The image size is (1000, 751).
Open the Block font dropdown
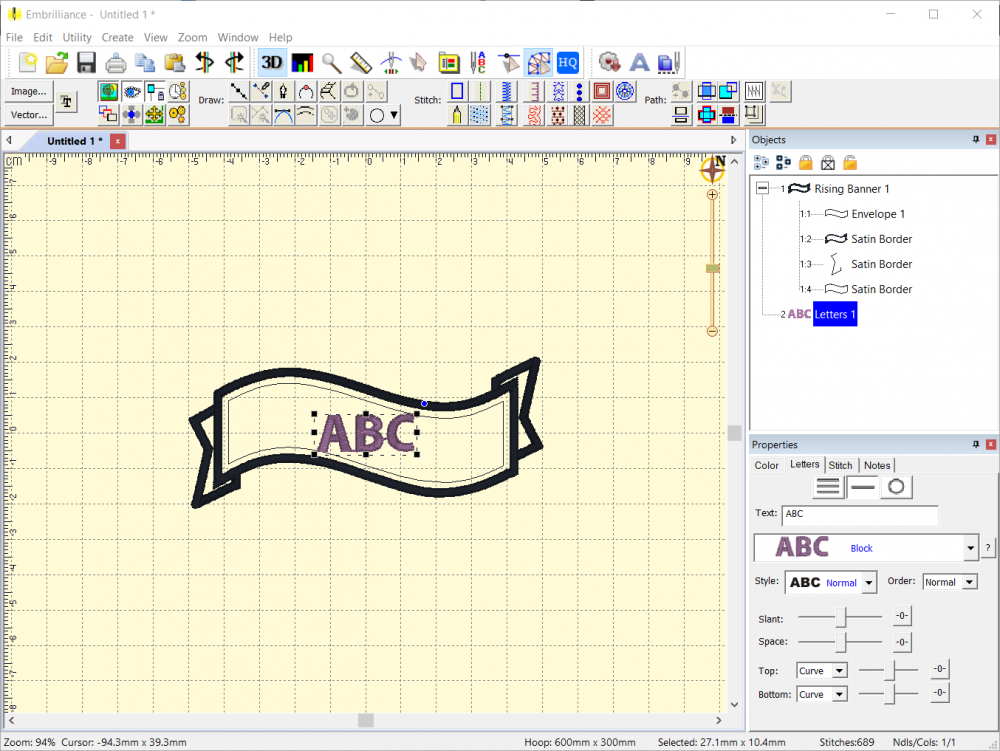click(969, 547)
